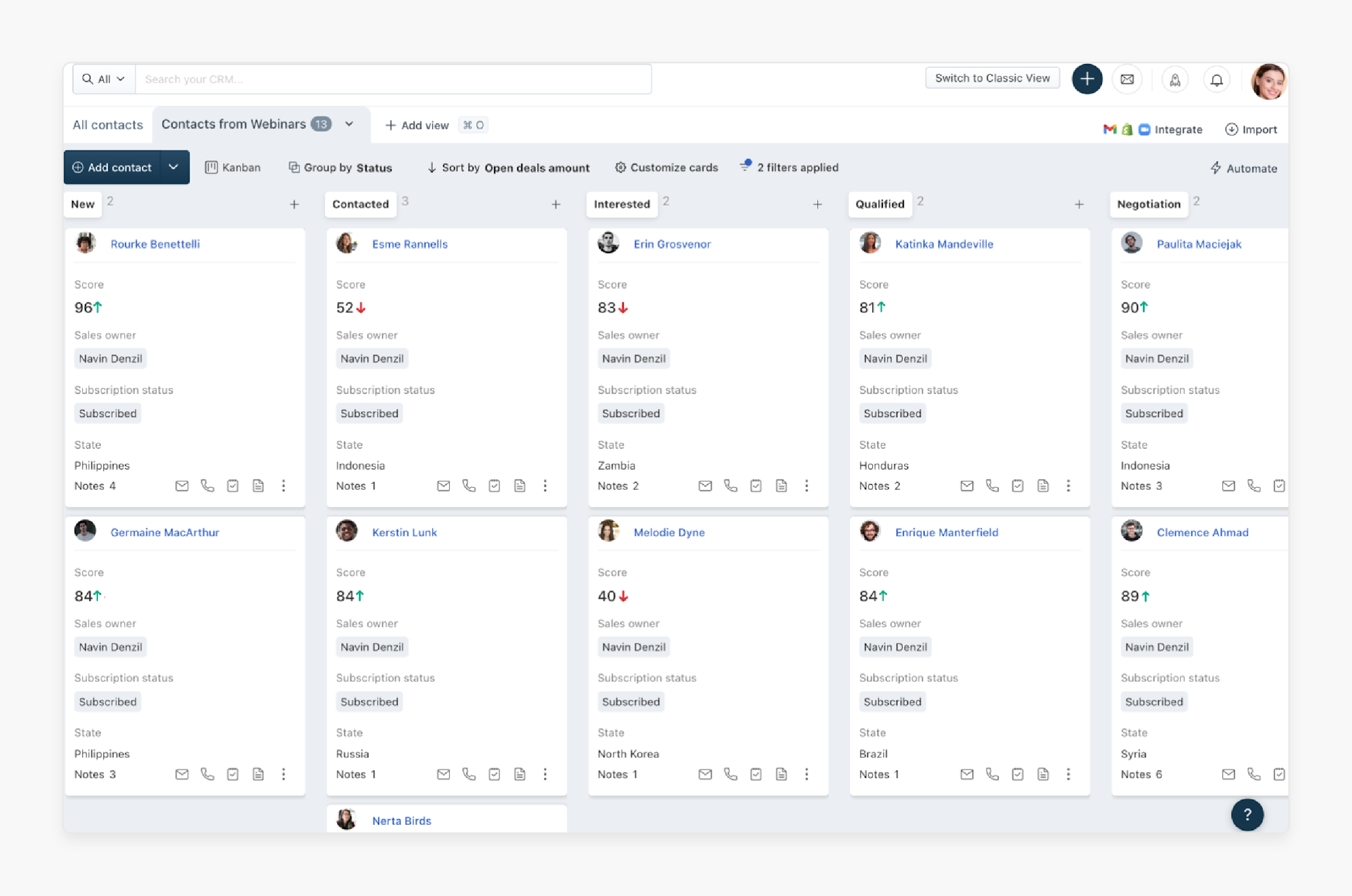Email Germaine MacArthur via envelope icon
Screen dimensions: 1352x896
tap(182, 774)
